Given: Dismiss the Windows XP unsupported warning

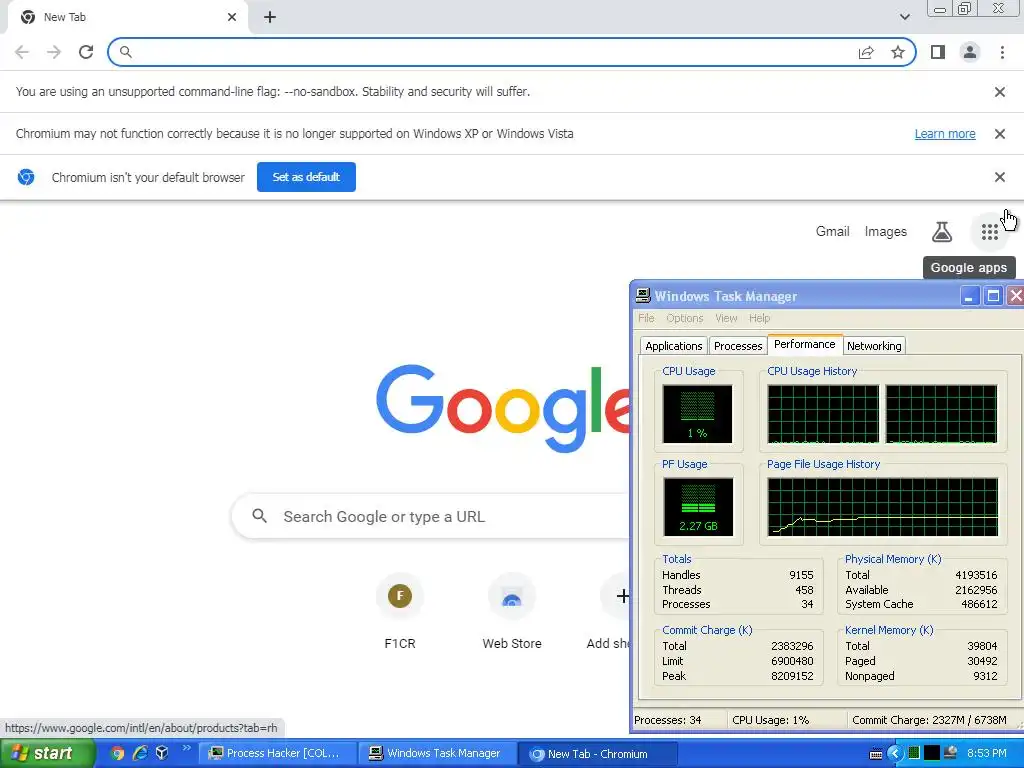Looking at the screenshot, I should tap(999, 134).
